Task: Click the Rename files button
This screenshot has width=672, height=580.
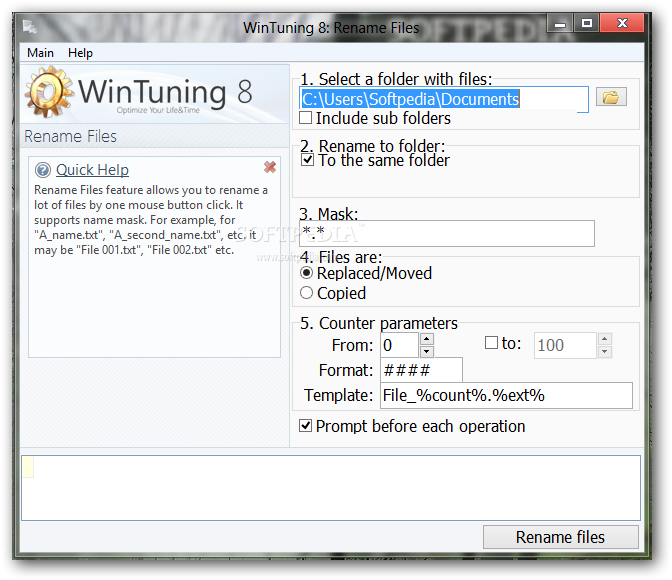Action: click(561, 537)
